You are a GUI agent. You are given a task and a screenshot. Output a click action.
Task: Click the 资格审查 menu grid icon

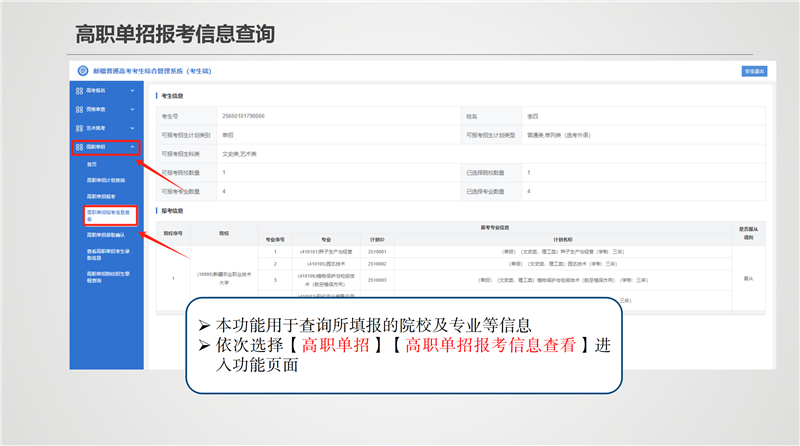79,109
